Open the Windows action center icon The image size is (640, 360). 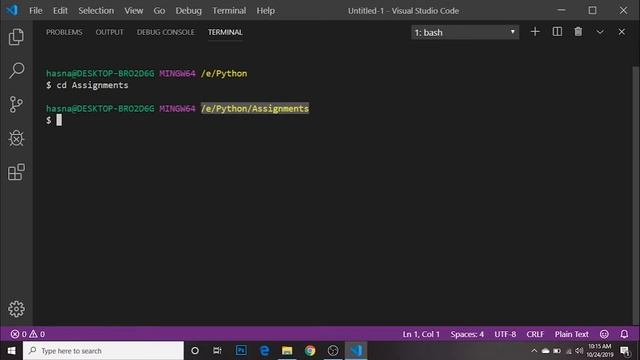[625, 351]
